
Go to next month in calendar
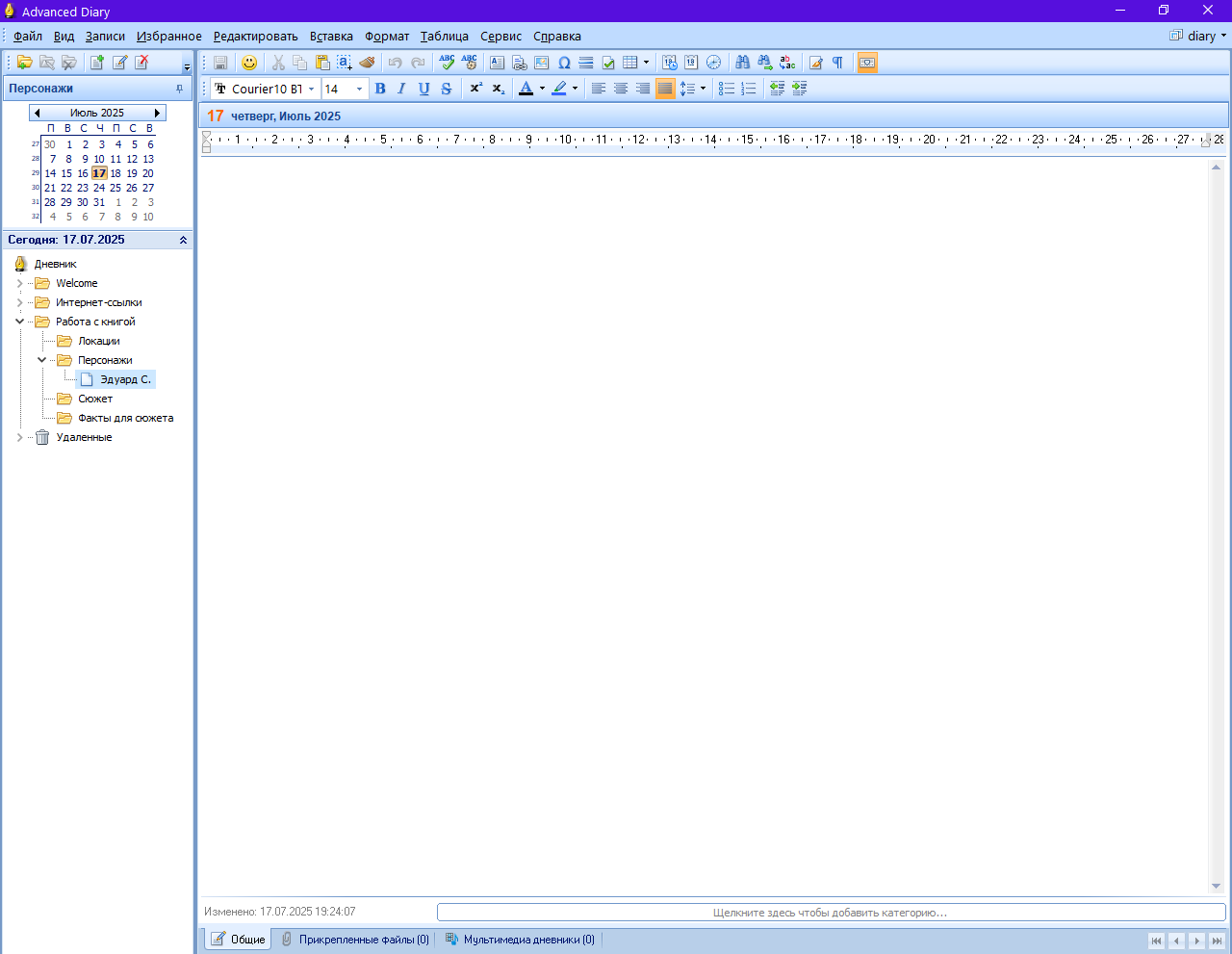tap(157, 113)
